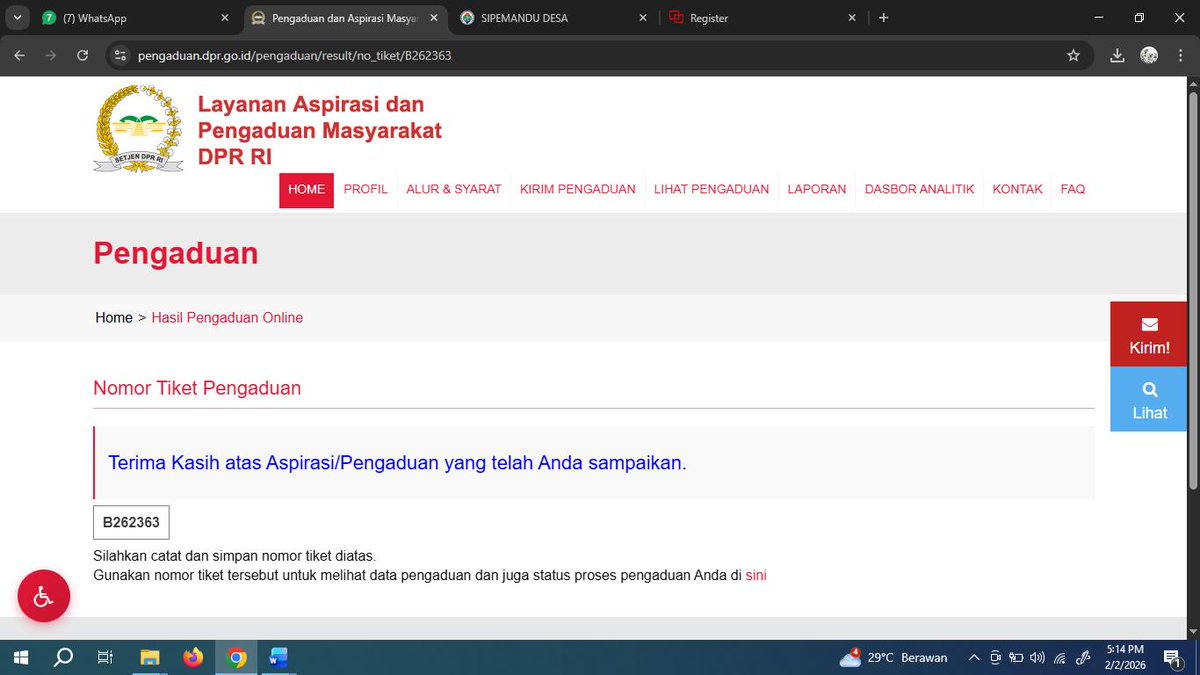Open weather widget 29°C Berawan
The width and height of the screenshot is (1200, 675).
pos(894,658)
